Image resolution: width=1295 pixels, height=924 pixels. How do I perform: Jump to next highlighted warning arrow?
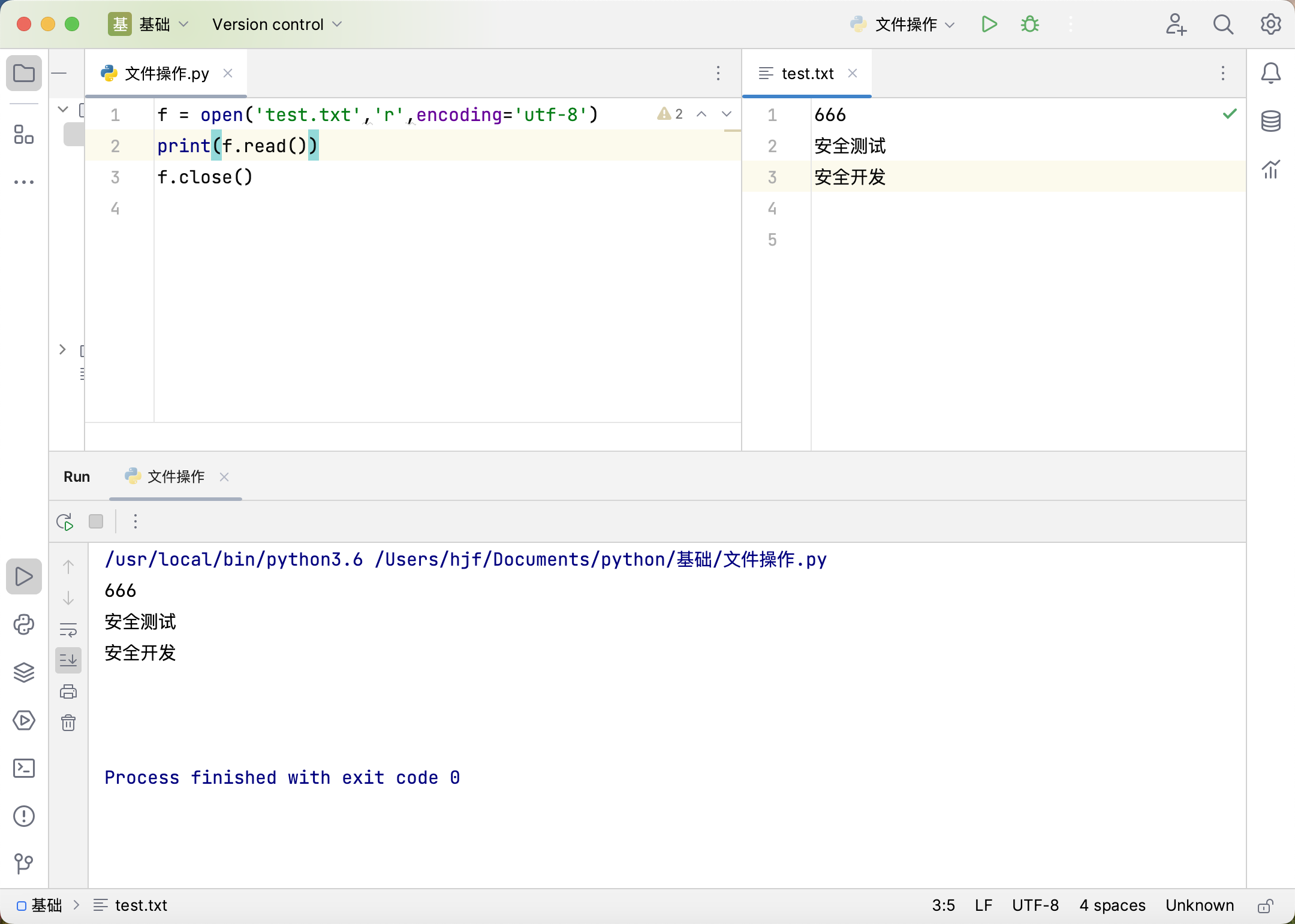[727, 114]
